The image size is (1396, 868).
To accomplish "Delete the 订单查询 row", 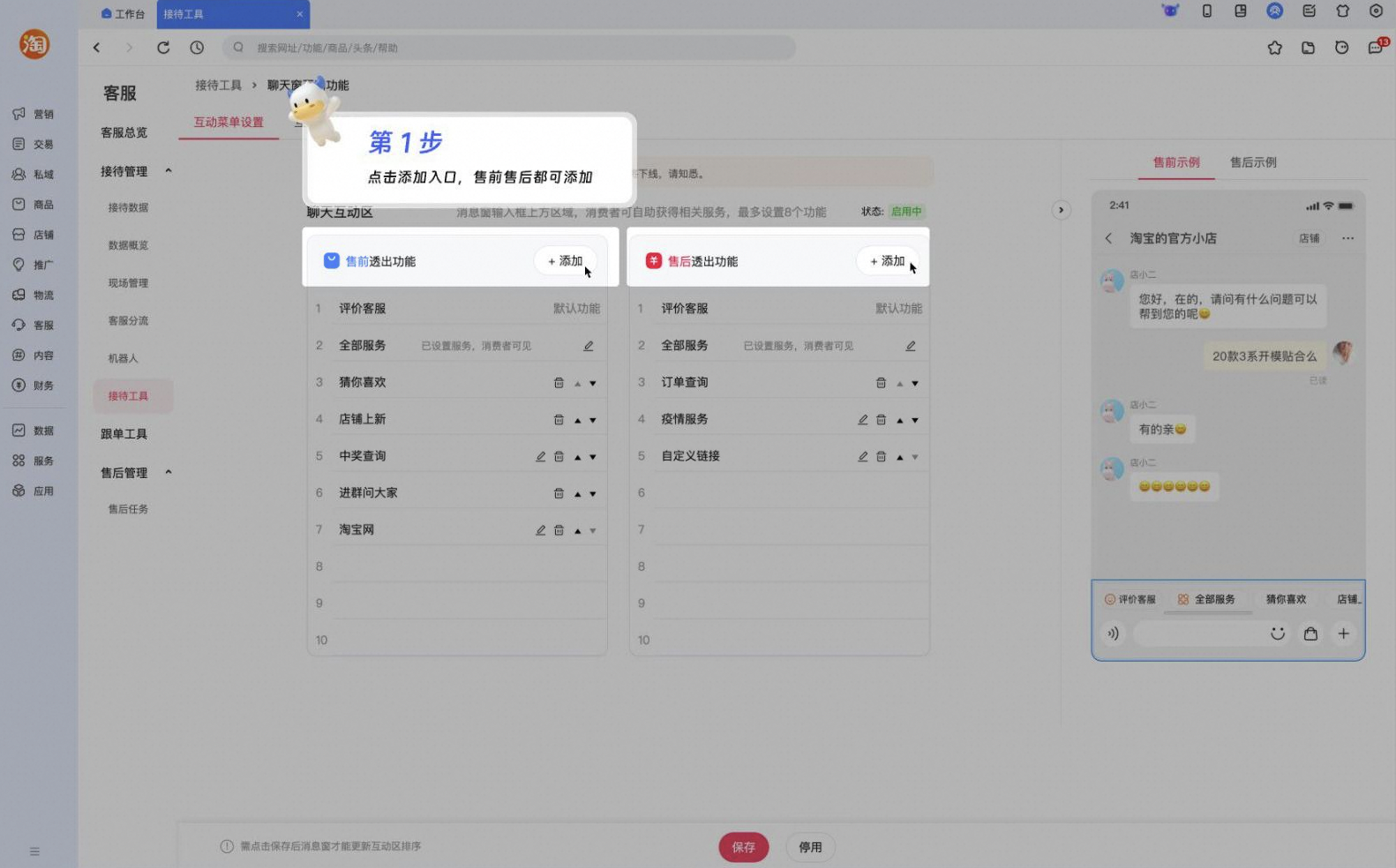I will coord(881,383).
